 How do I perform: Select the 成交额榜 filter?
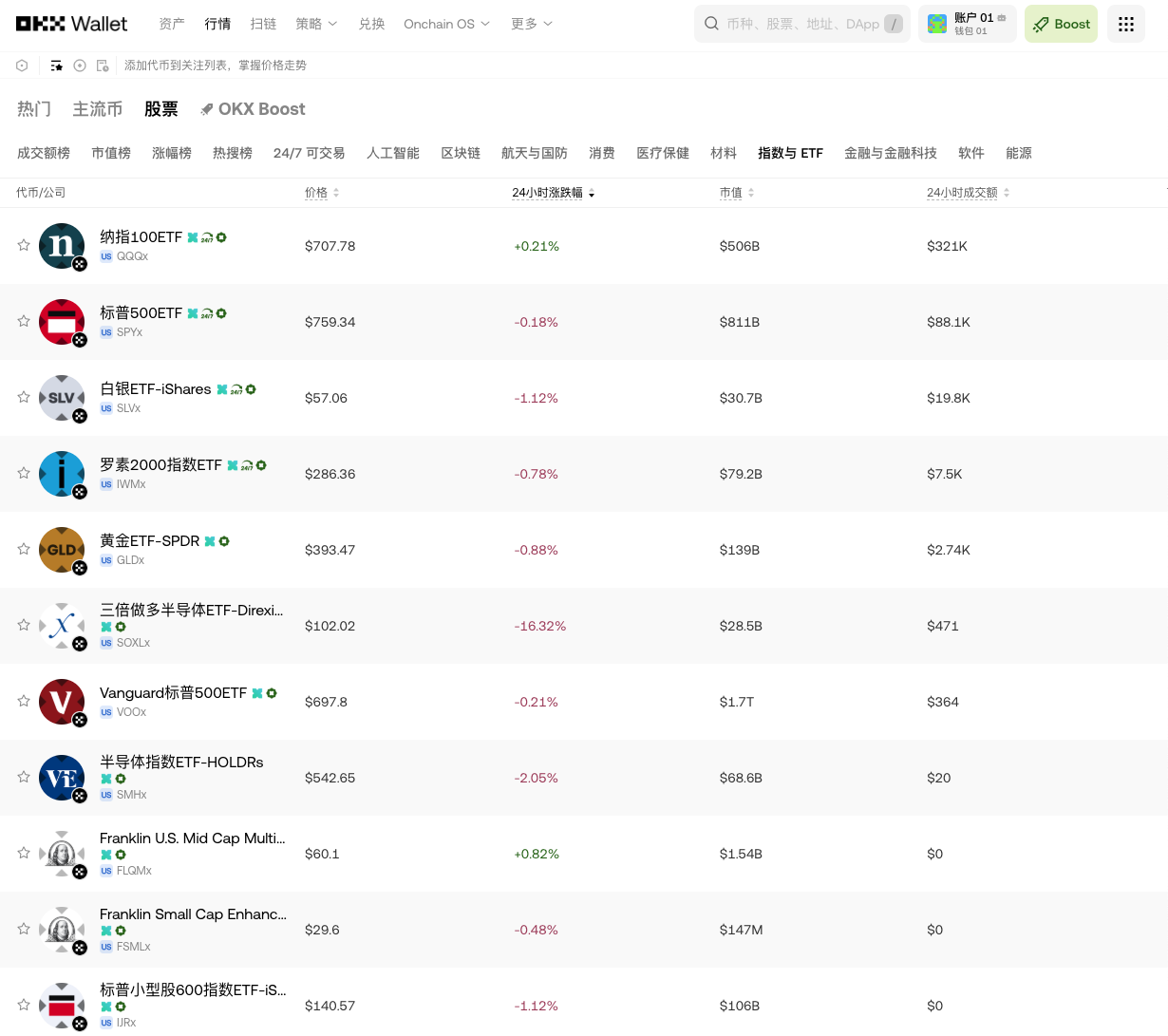(44, 153)
